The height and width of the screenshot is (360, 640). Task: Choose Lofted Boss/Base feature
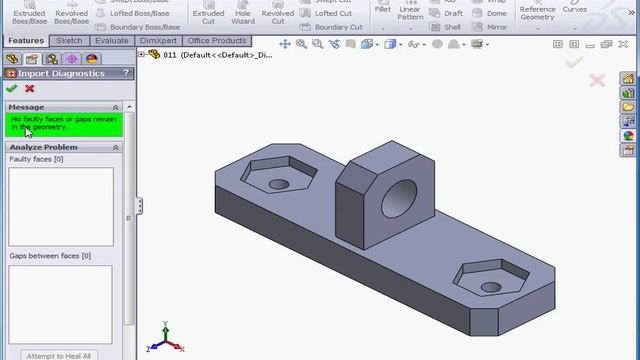[x=133, y=13]
